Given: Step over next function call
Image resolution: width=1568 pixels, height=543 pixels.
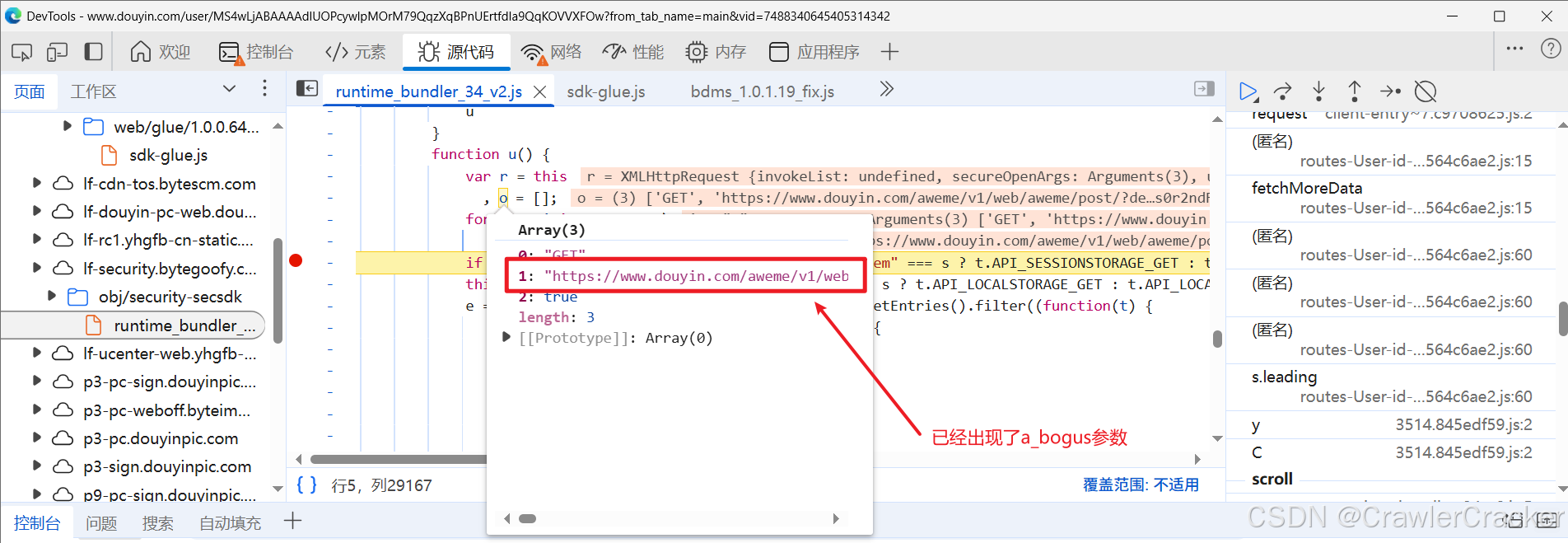Looking at the screenshot, I should coord(1283,91).
